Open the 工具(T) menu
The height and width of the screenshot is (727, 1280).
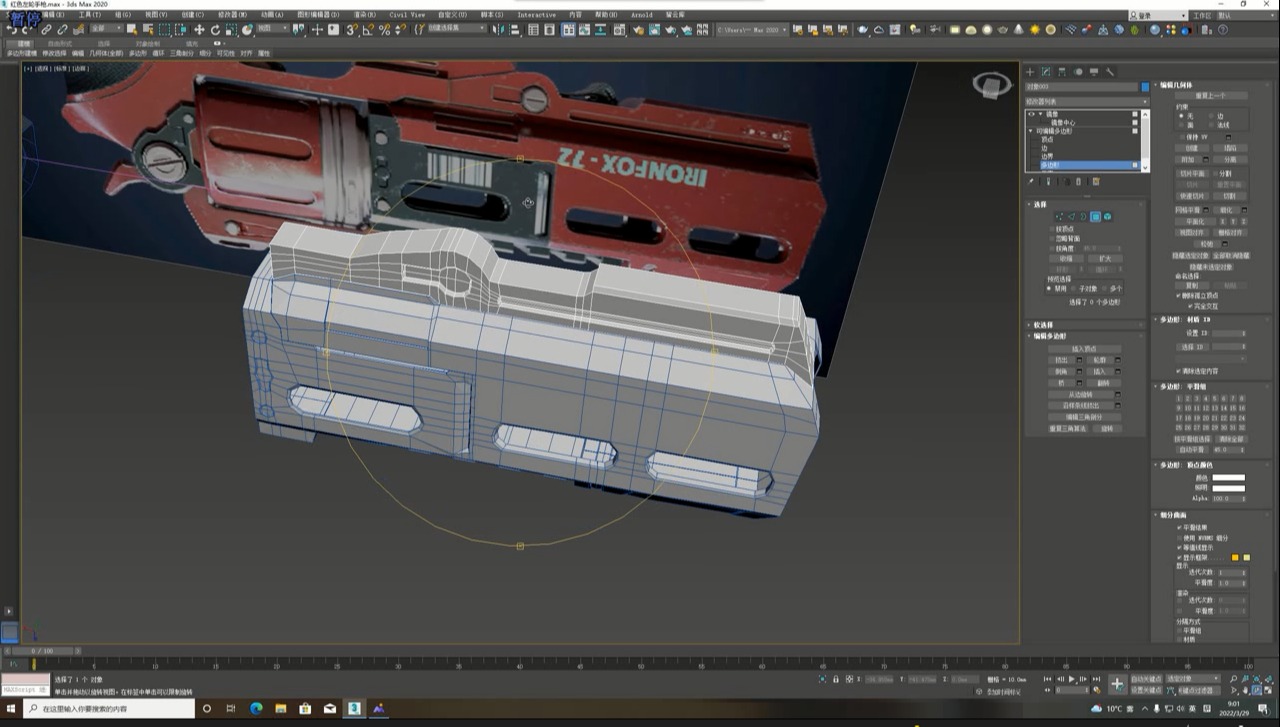[89, 15]
